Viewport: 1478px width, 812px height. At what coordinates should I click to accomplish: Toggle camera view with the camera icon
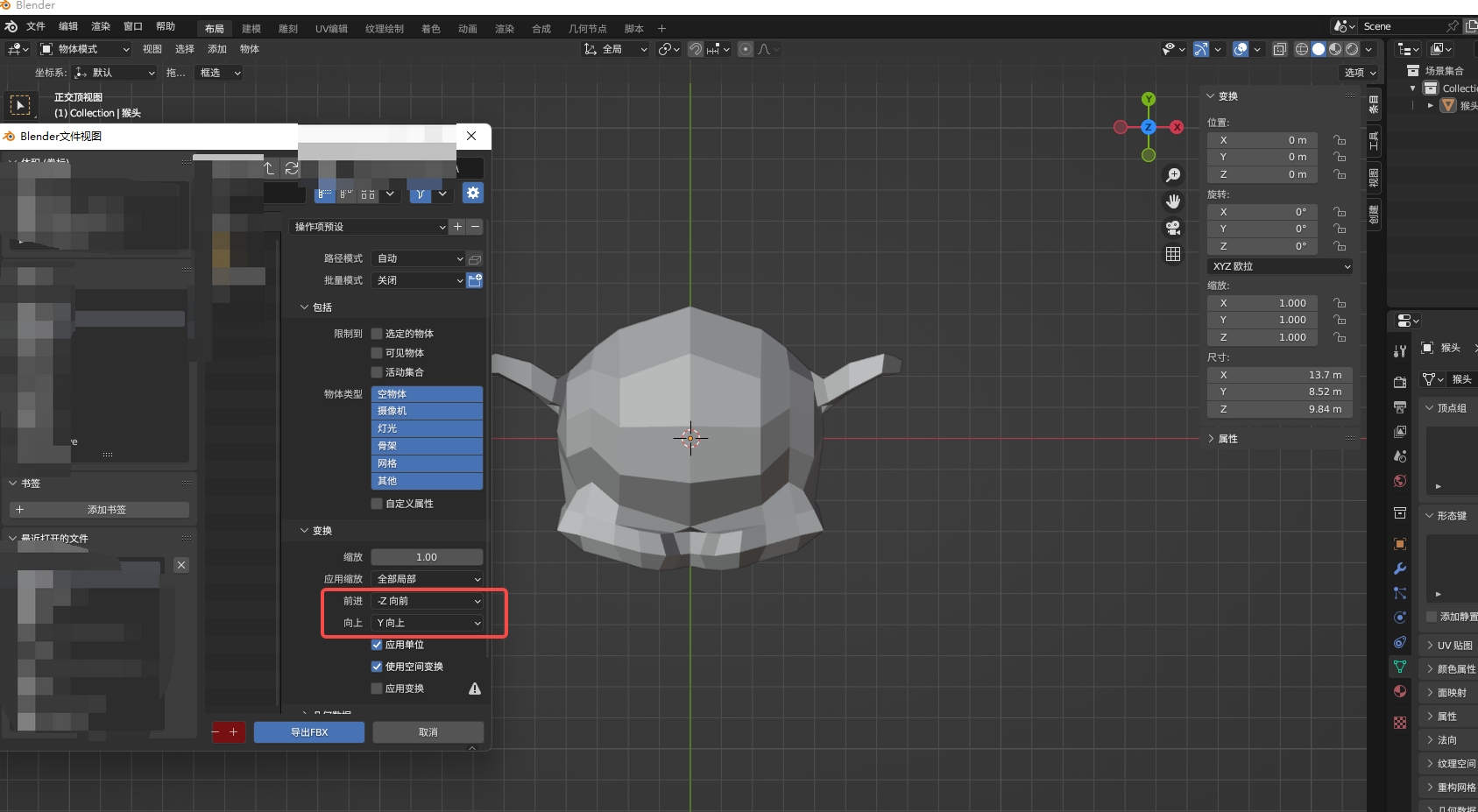tap(1173, 228)
